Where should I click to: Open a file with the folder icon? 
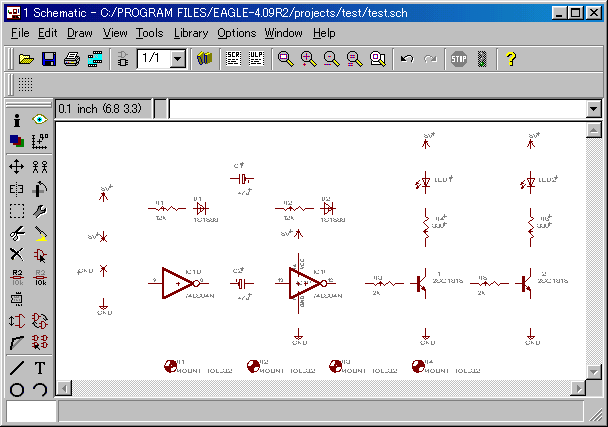click(x=26, y=59)
